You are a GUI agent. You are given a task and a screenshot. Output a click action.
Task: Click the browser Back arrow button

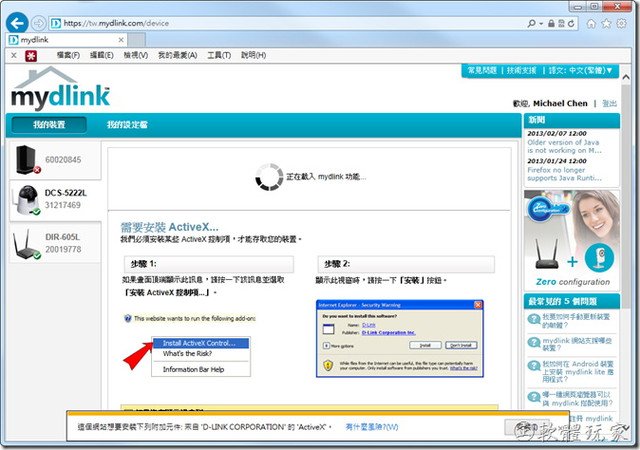click(17, 23)
